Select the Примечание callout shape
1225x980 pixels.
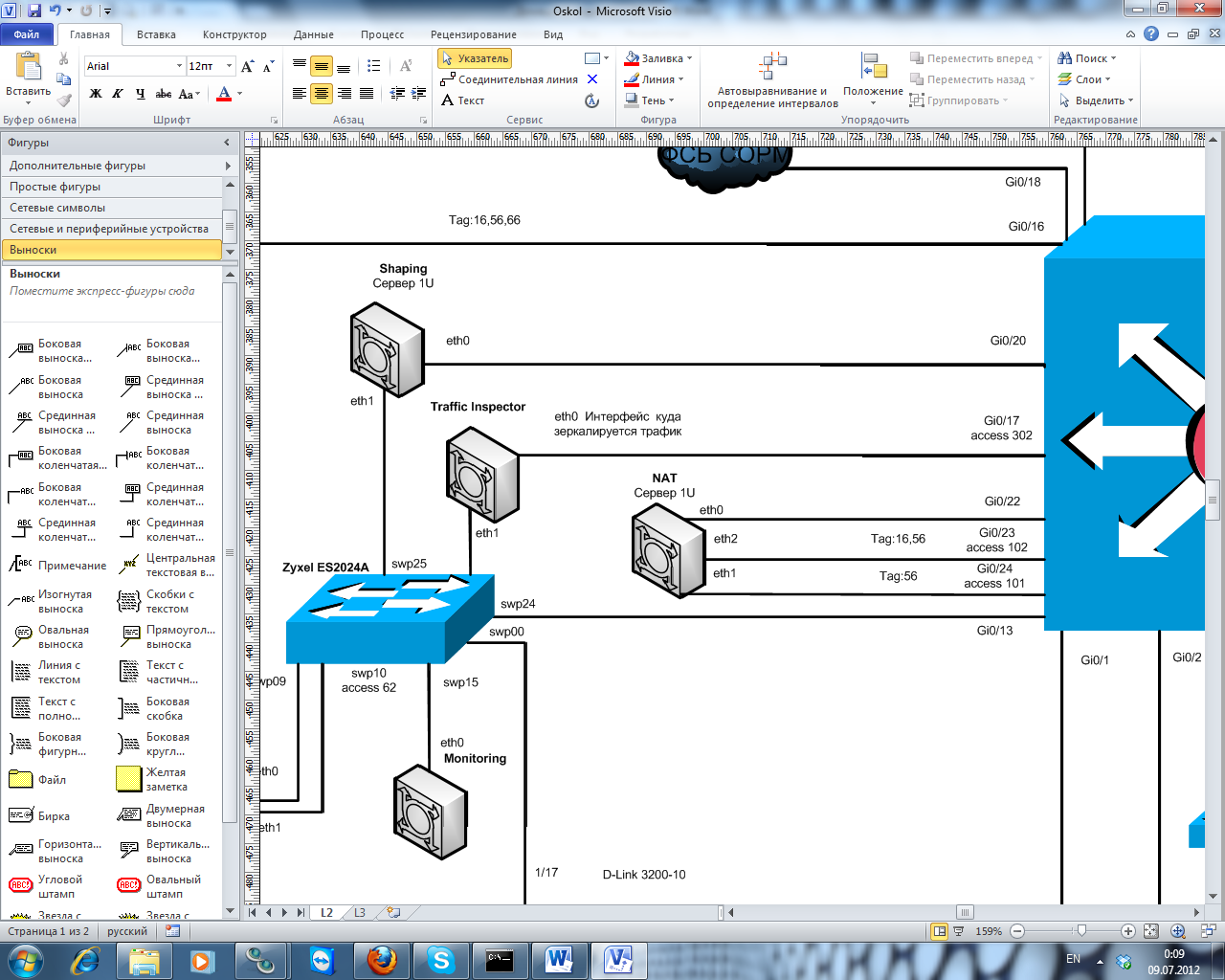57,566
